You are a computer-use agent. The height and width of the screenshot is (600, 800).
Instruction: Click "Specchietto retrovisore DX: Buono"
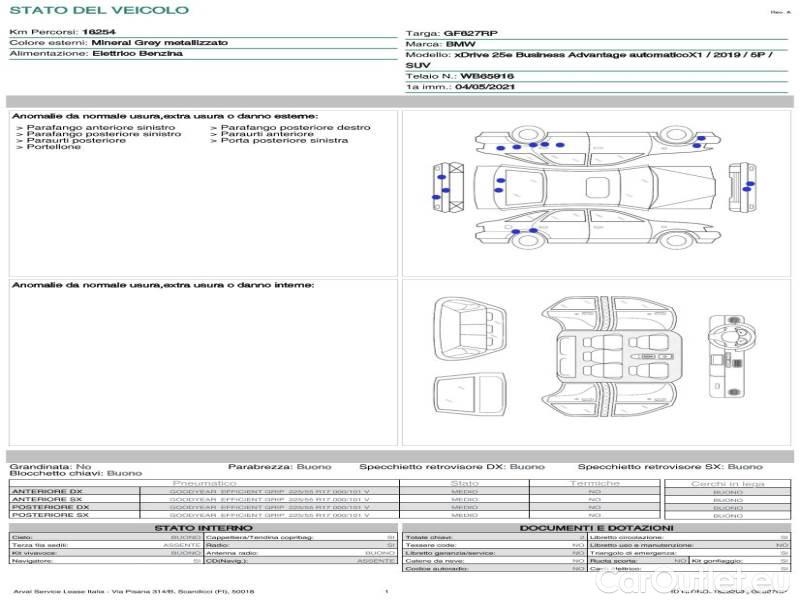[x=452, y=467]
